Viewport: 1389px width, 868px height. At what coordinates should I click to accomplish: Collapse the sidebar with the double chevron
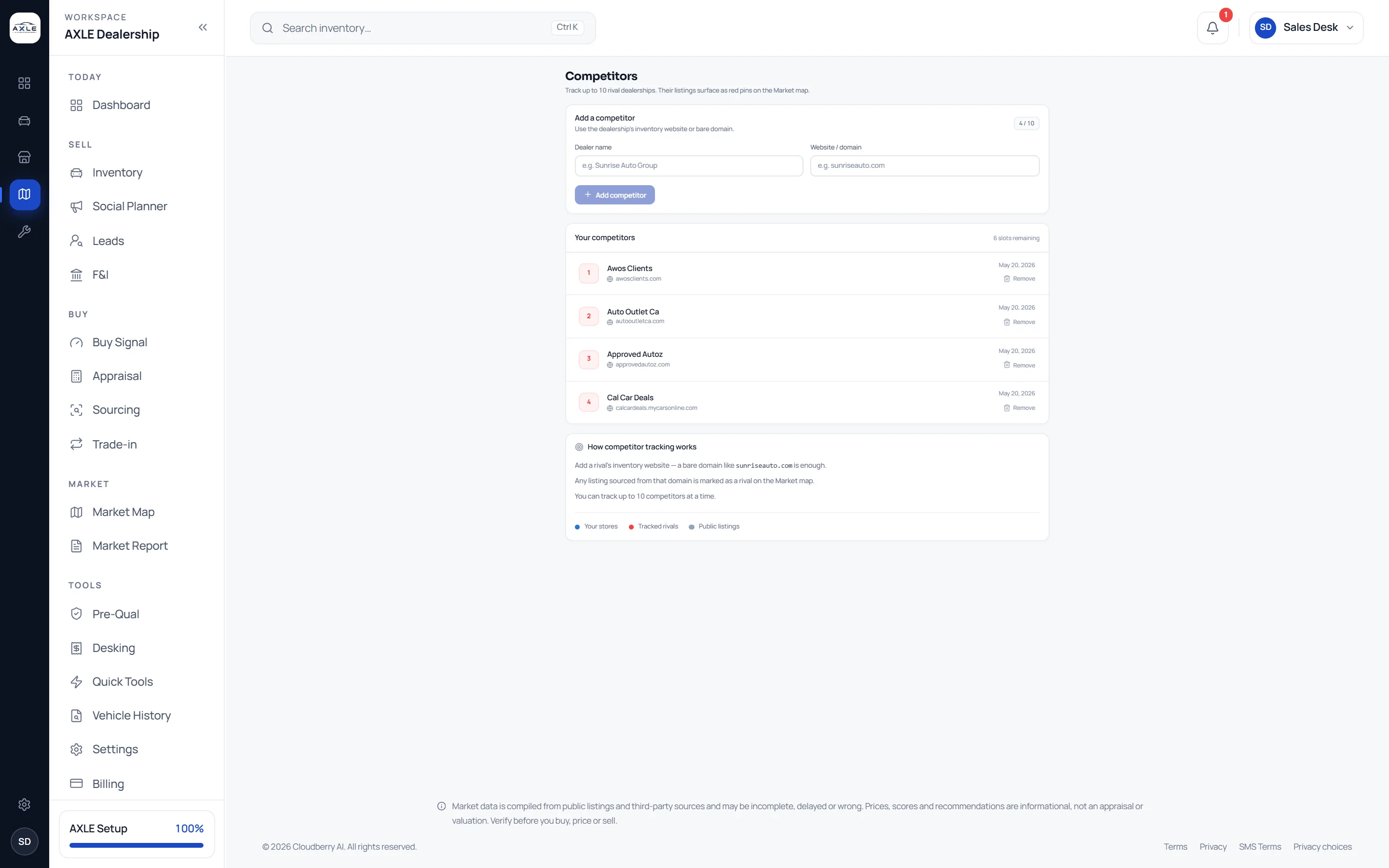click(203, 27)
